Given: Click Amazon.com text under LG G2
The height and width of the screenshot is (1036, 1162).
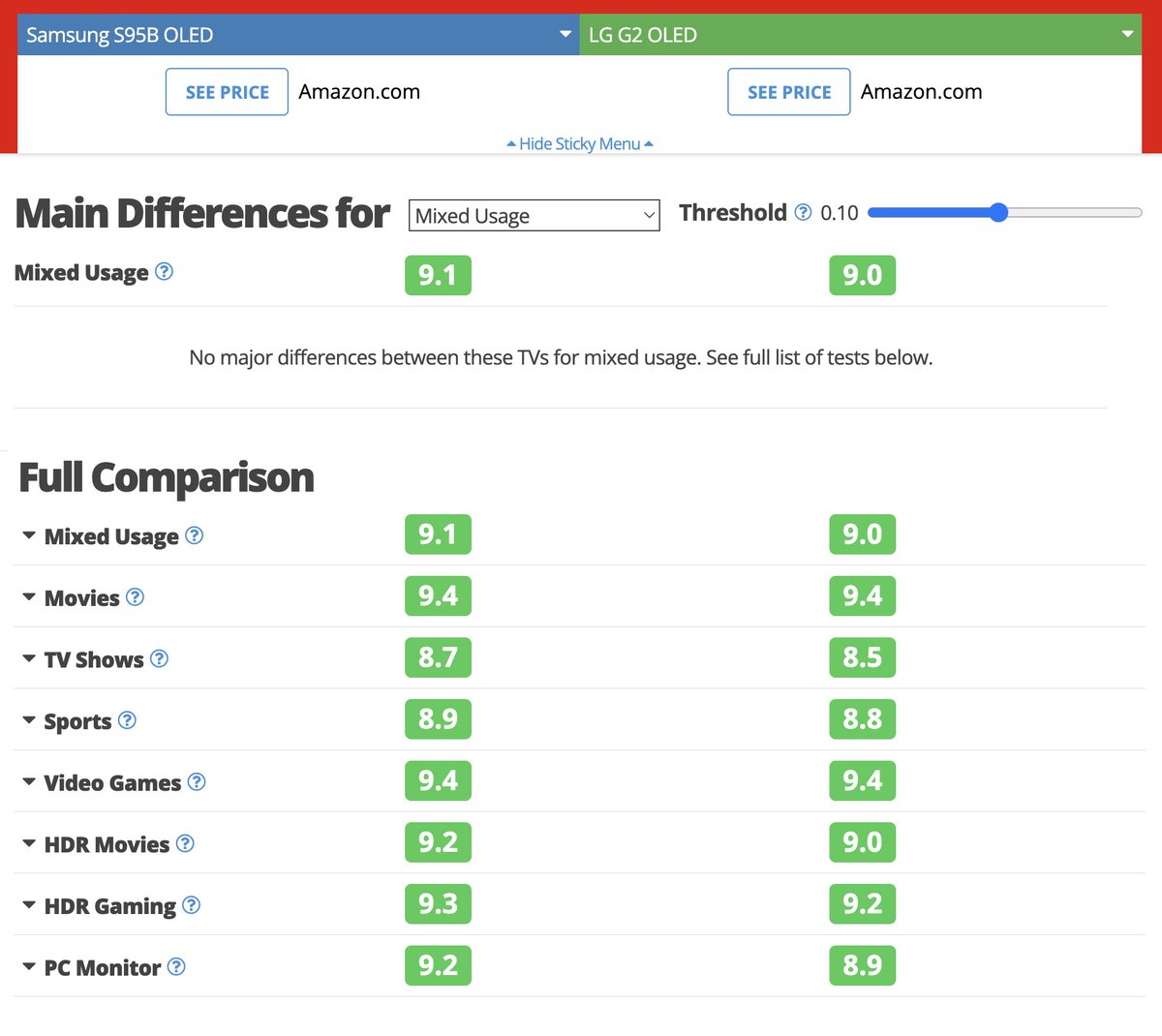Looking at the screenshot, I should 922,92.
